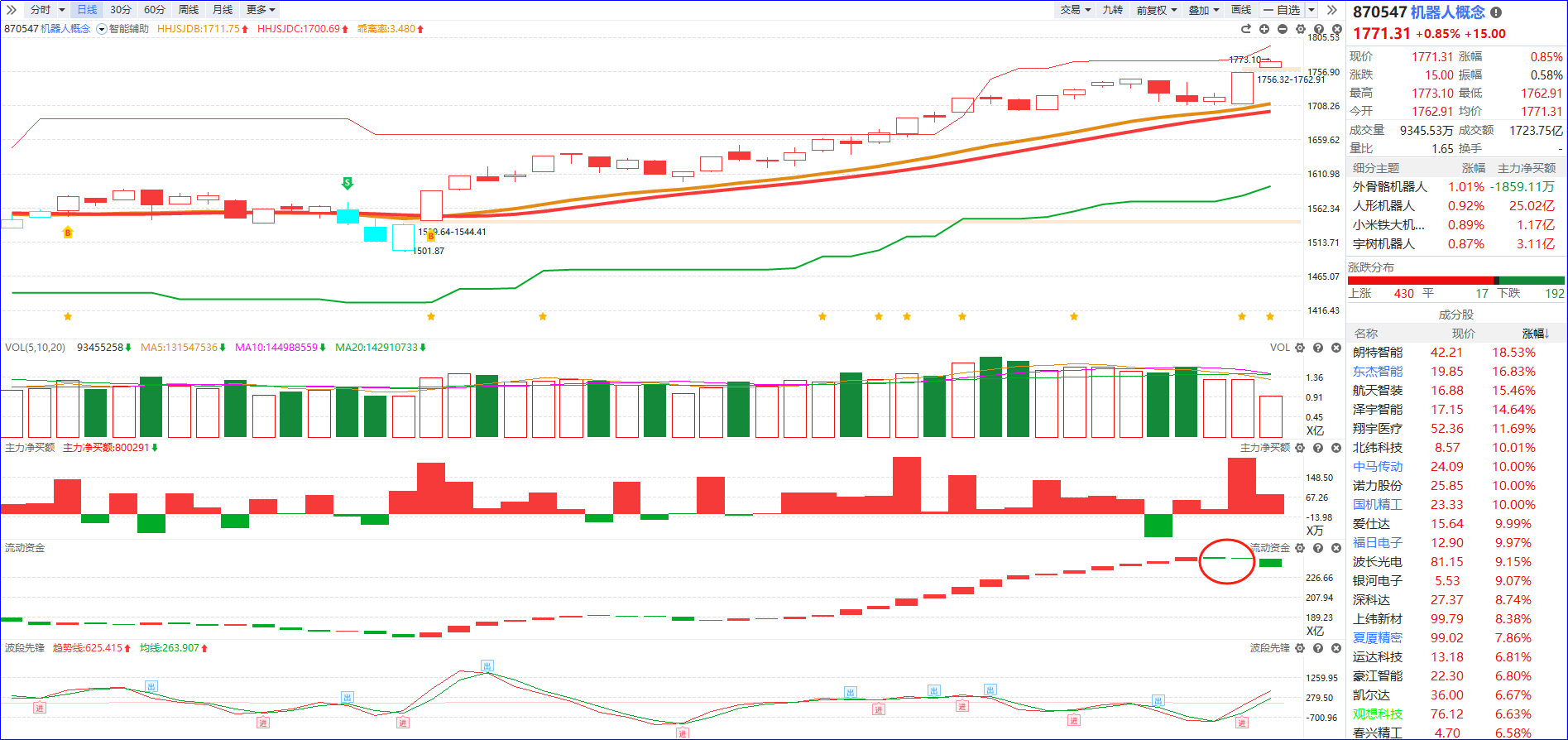The width and height of the screenshot is (1568, 740).
Task: Open 主力净买额 panel help icon
Action: pos(1318,448)
